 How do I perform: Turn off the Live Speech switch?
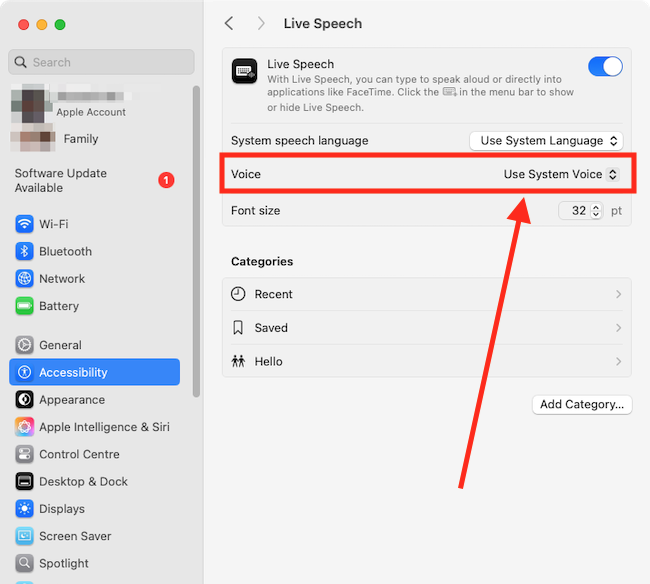coord(605,66)
